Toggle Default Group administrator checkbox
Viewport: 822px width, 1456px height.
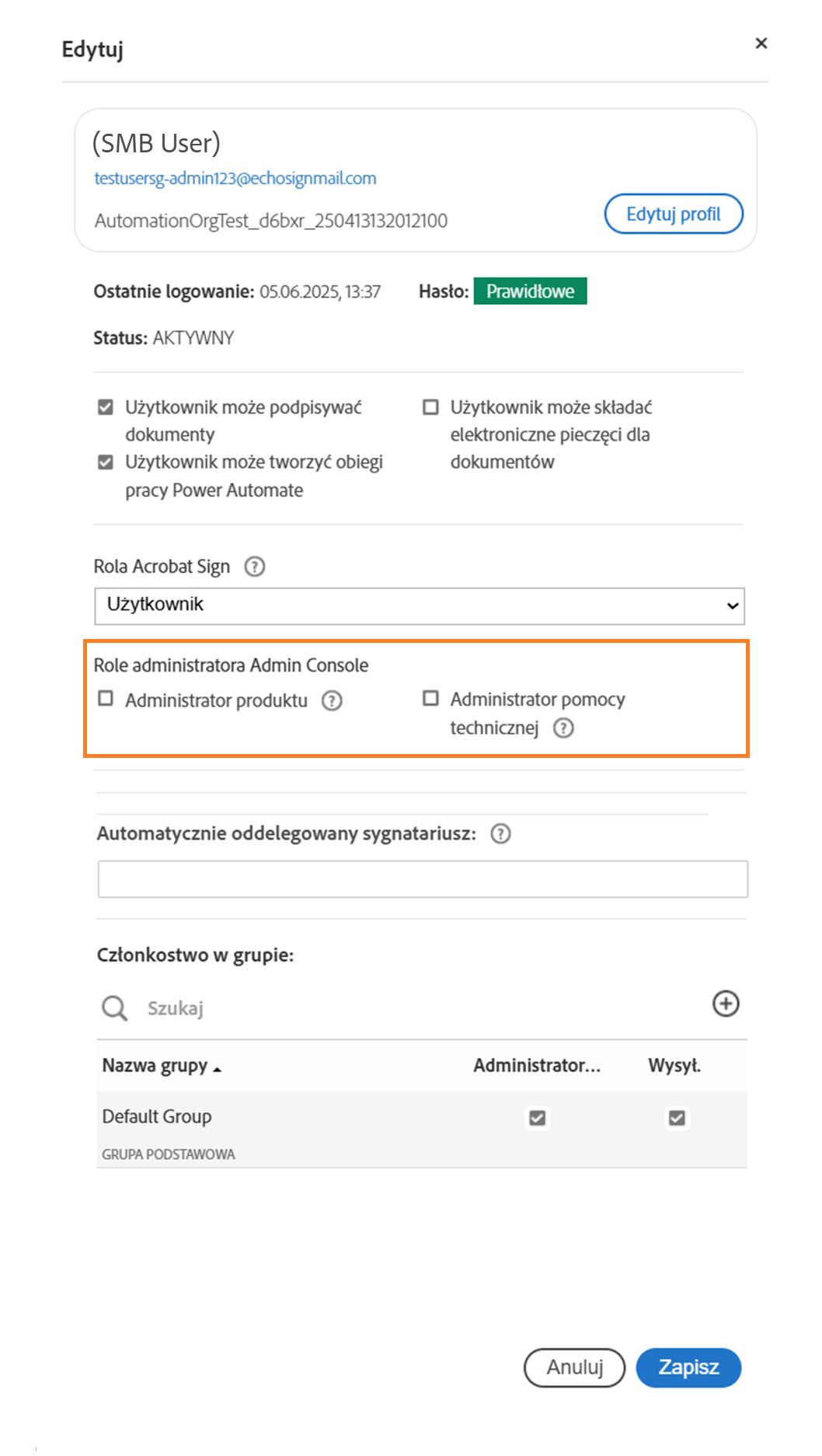(x=537, y=1118)
